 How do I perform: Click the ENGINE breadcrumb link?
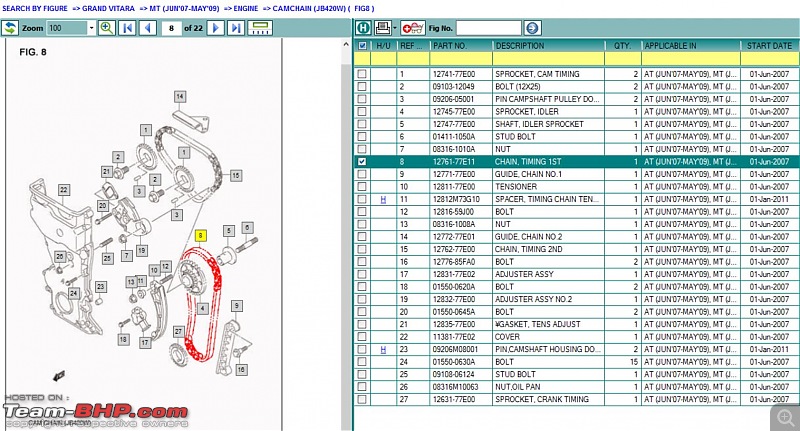[x=246, y=8]
